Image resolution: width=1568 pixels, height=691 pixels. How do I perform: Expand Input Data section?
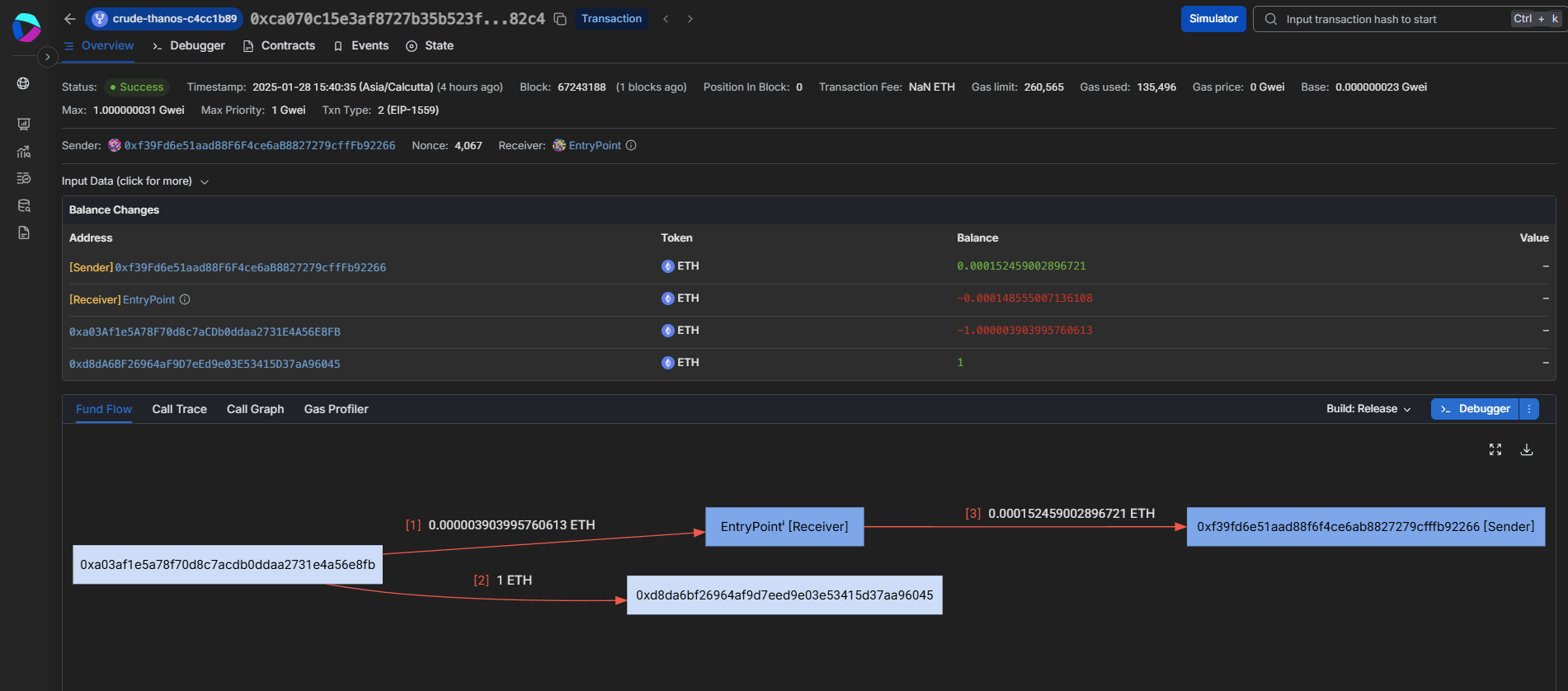(135, 181)
